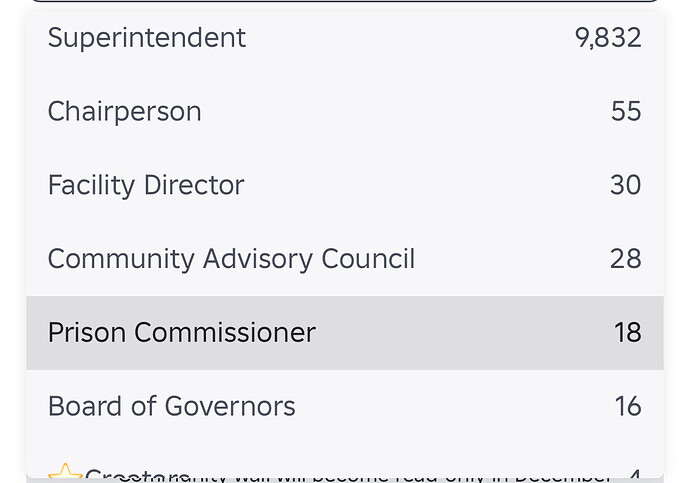
Task: Click the 18 count for Prison Commissioner
Action: point(627,333)
